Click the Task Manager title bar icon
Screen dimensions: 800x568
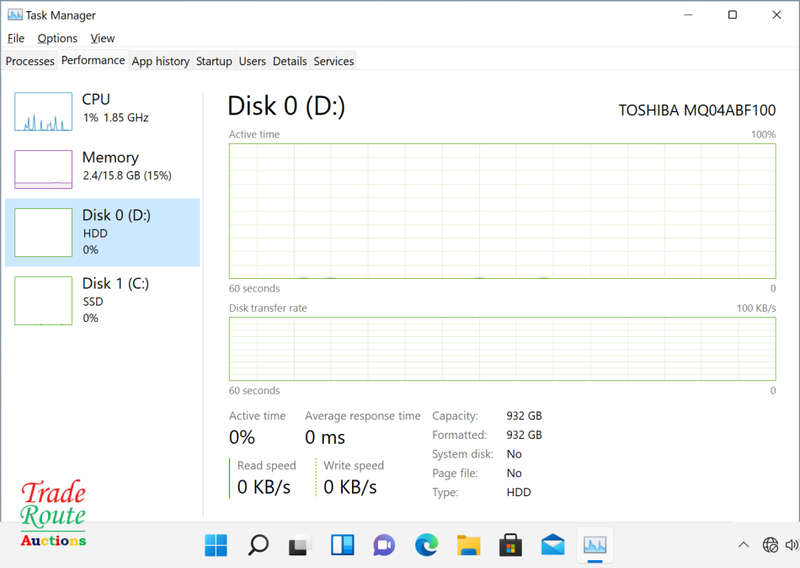tap(15, 15)
